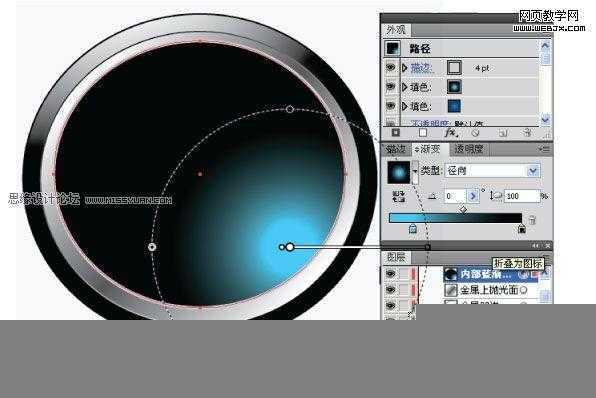Open the solid blue fill swatch
Image resolution: width=596 pixels, height=398 pixels.
point(454,106)
